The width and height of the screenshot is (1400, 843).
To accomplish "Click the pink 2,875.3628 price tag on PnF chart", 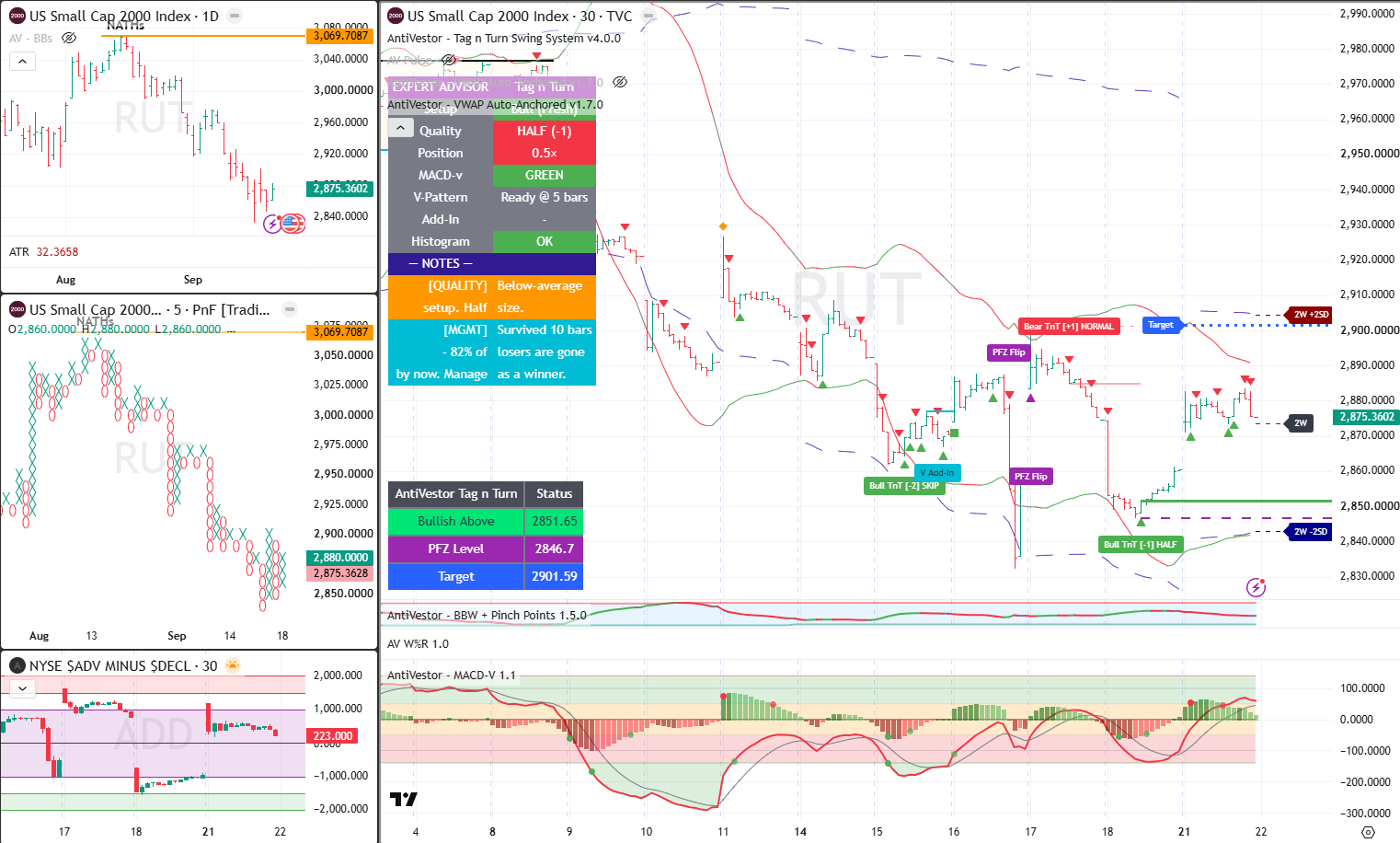I will point(340,572).
